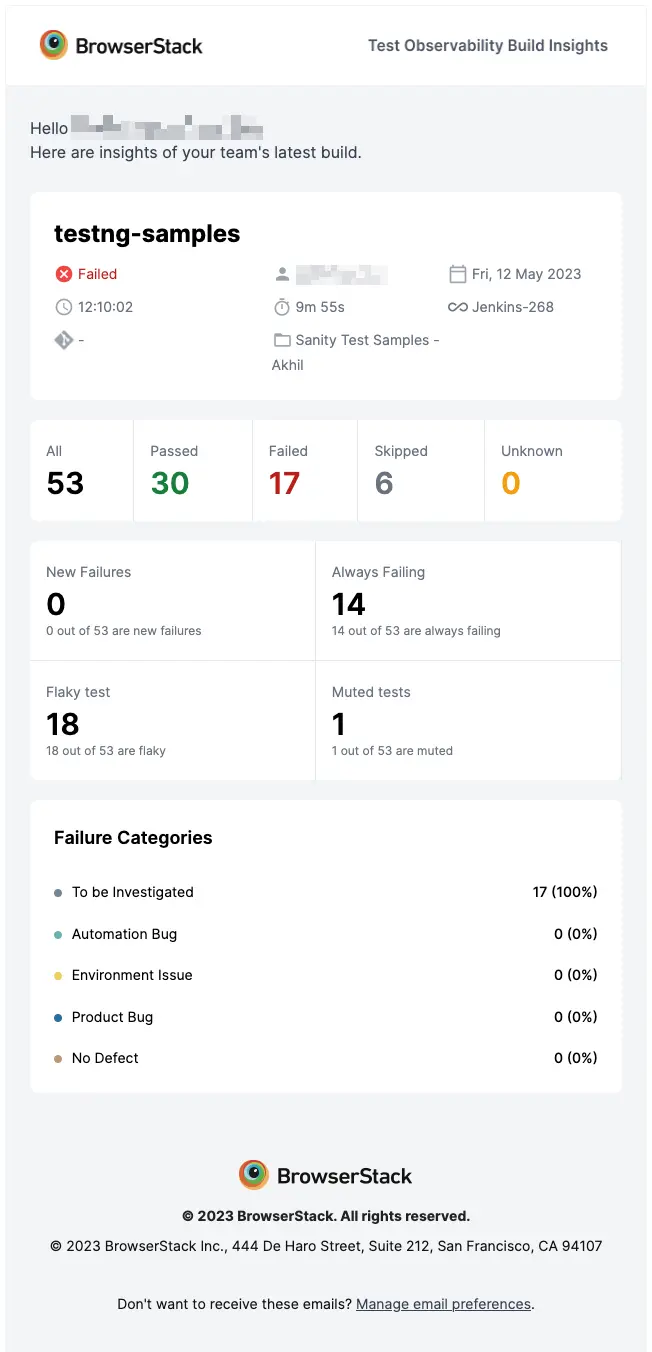Click 0 (0%) in the Automation Bug row
The image size is (652, 1352).
(576, 934)
